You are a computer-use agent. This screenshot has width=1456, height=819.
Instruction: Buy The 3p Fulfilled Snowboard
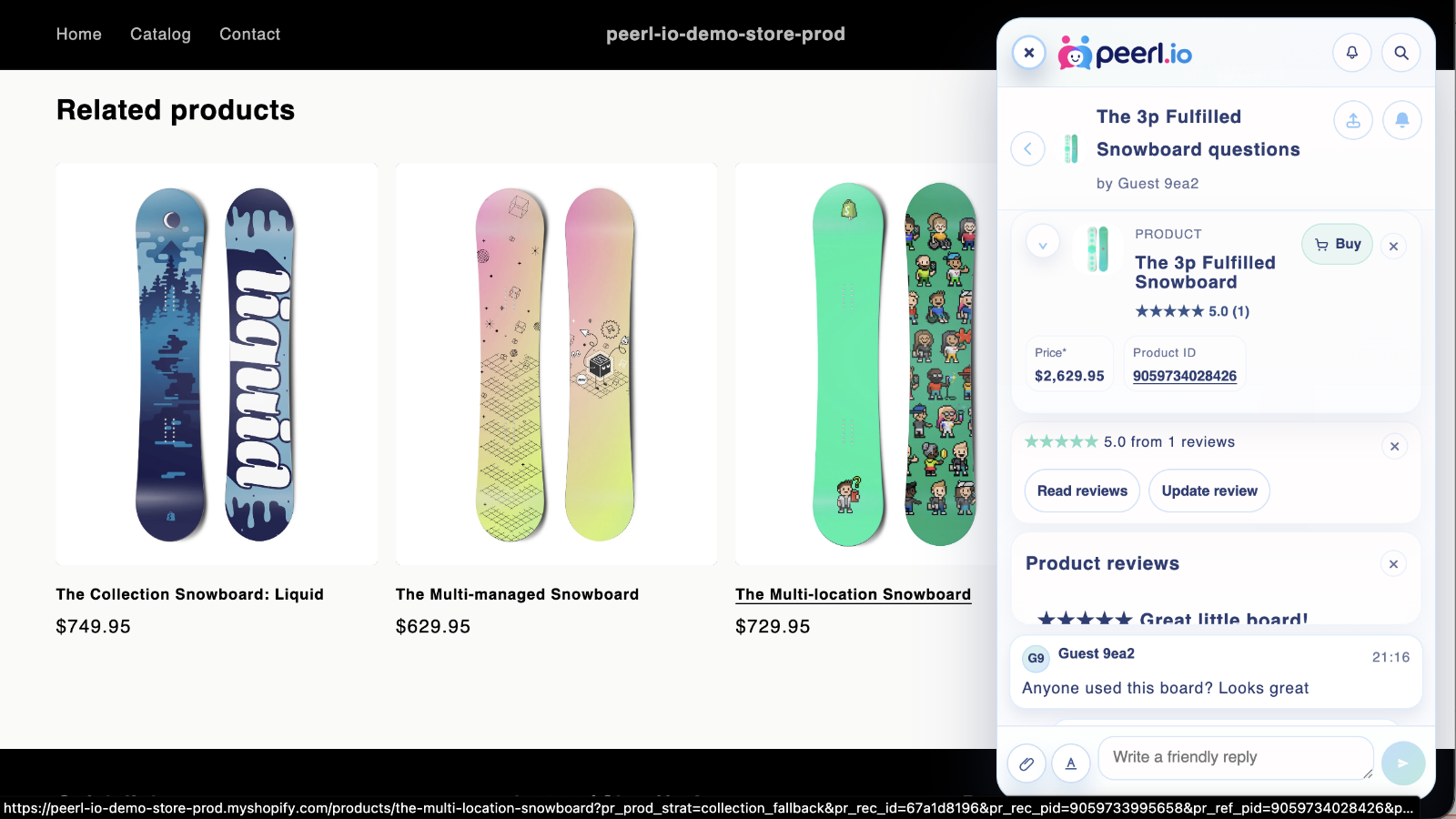pyautogui.click(x=1337, y=244)
